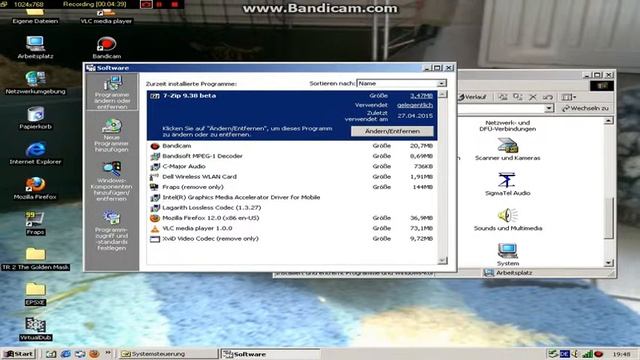Click the volume speaker tray icon
The height and width of the screenshot is (360, 640).
[576, 354]
